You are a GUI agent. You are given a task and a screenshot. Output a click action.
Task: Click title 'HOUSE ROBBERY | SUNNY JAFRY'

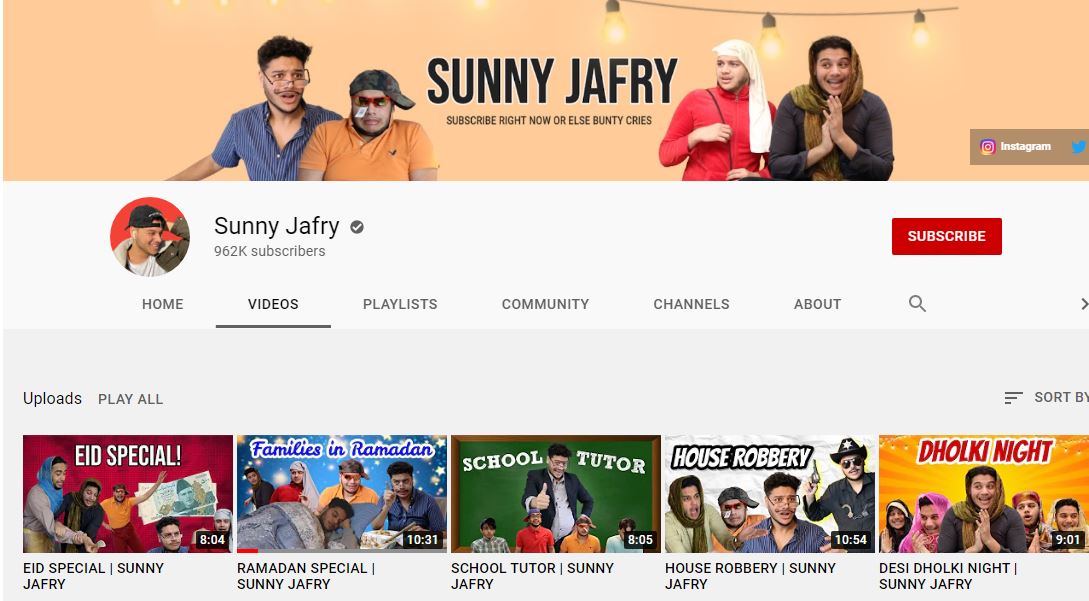[x=750, y=576]
